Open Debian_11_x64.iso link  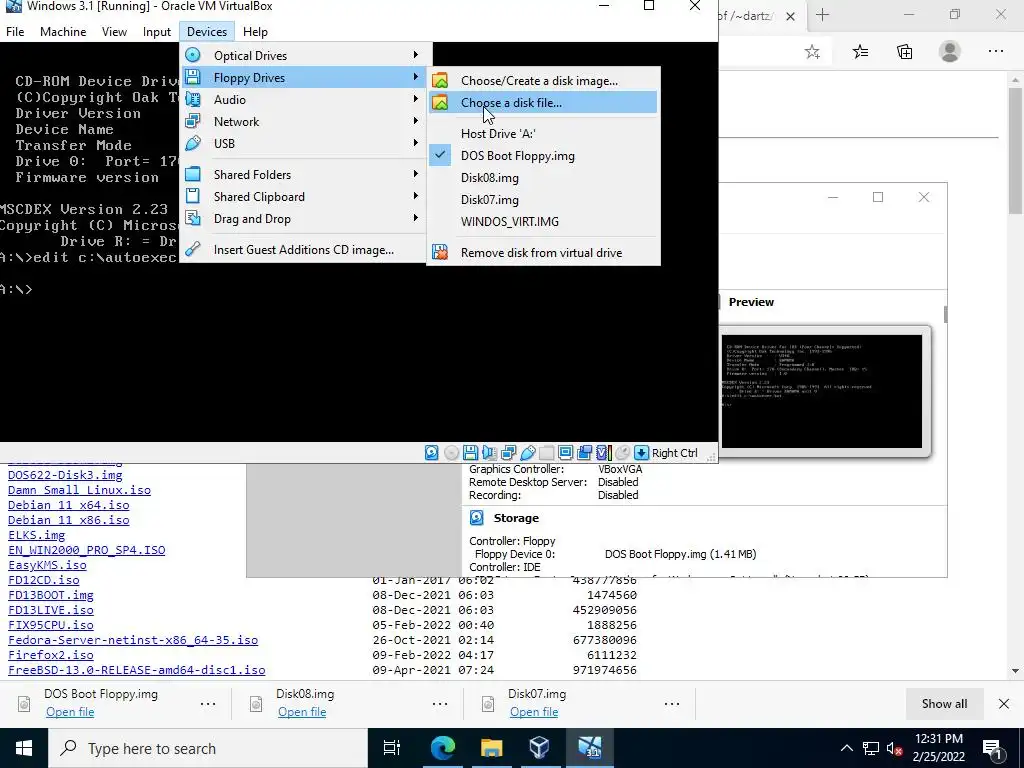(x=69, y=505)
